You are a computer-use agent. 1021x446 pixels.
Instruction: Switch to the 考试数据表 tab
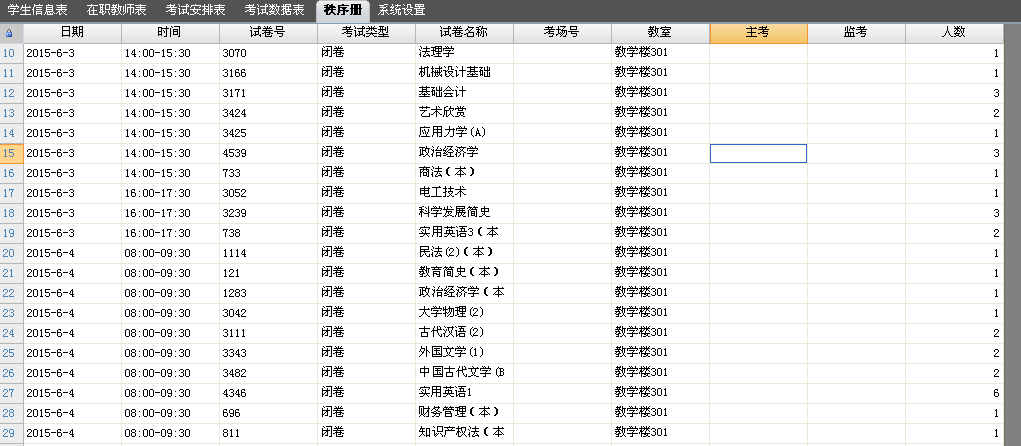tap(275, 10)
